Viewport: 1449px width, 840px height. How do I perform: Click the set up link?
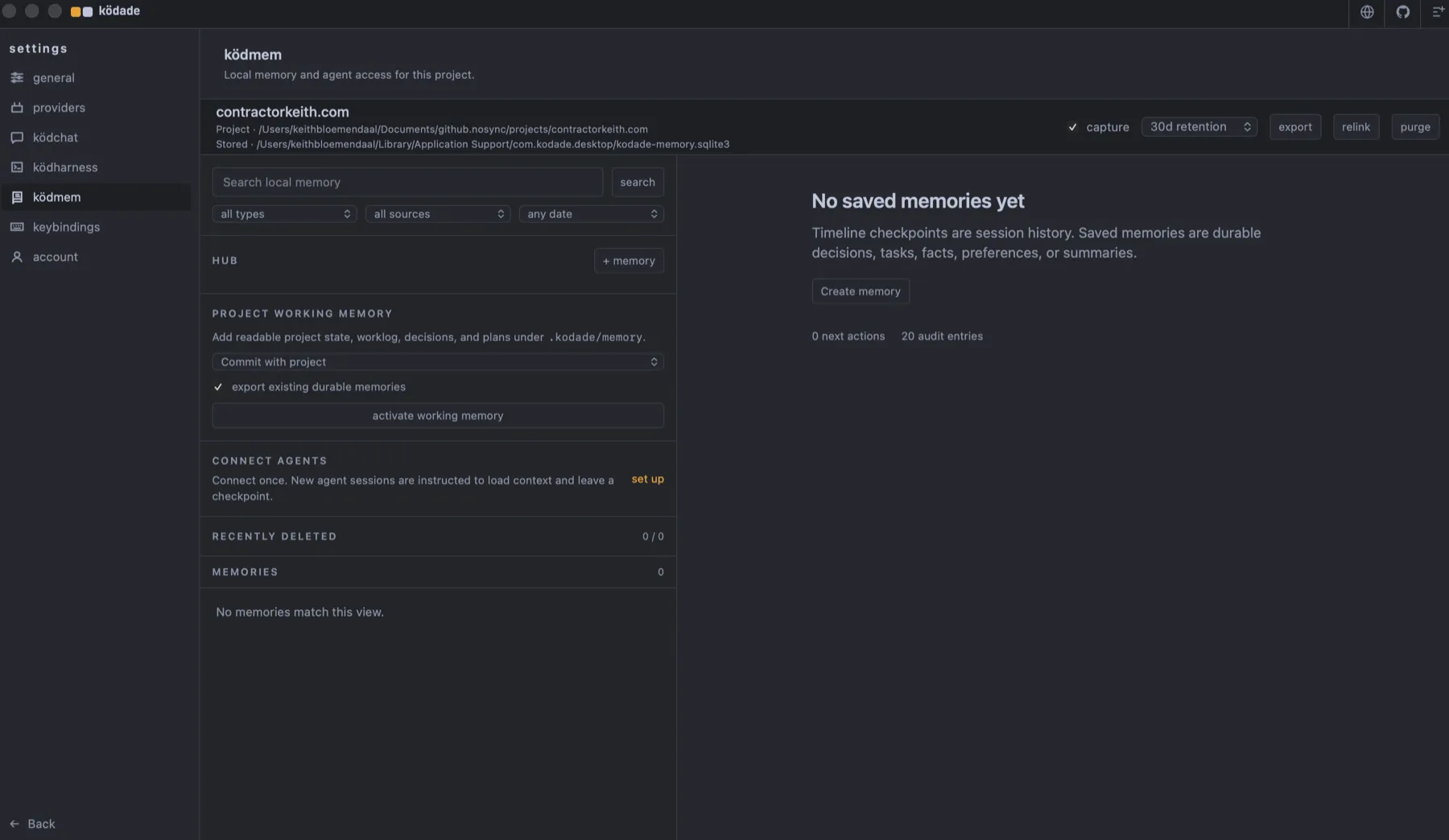pos(648,479)
